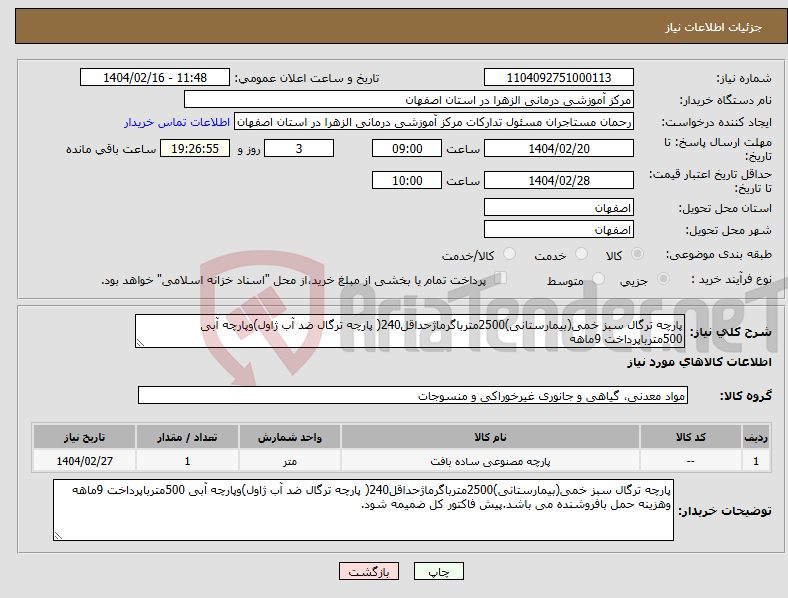Open the اطلاعات تماس خریدار link
The height and width of the screenshot is (598, 788).
tap(177, 122)
